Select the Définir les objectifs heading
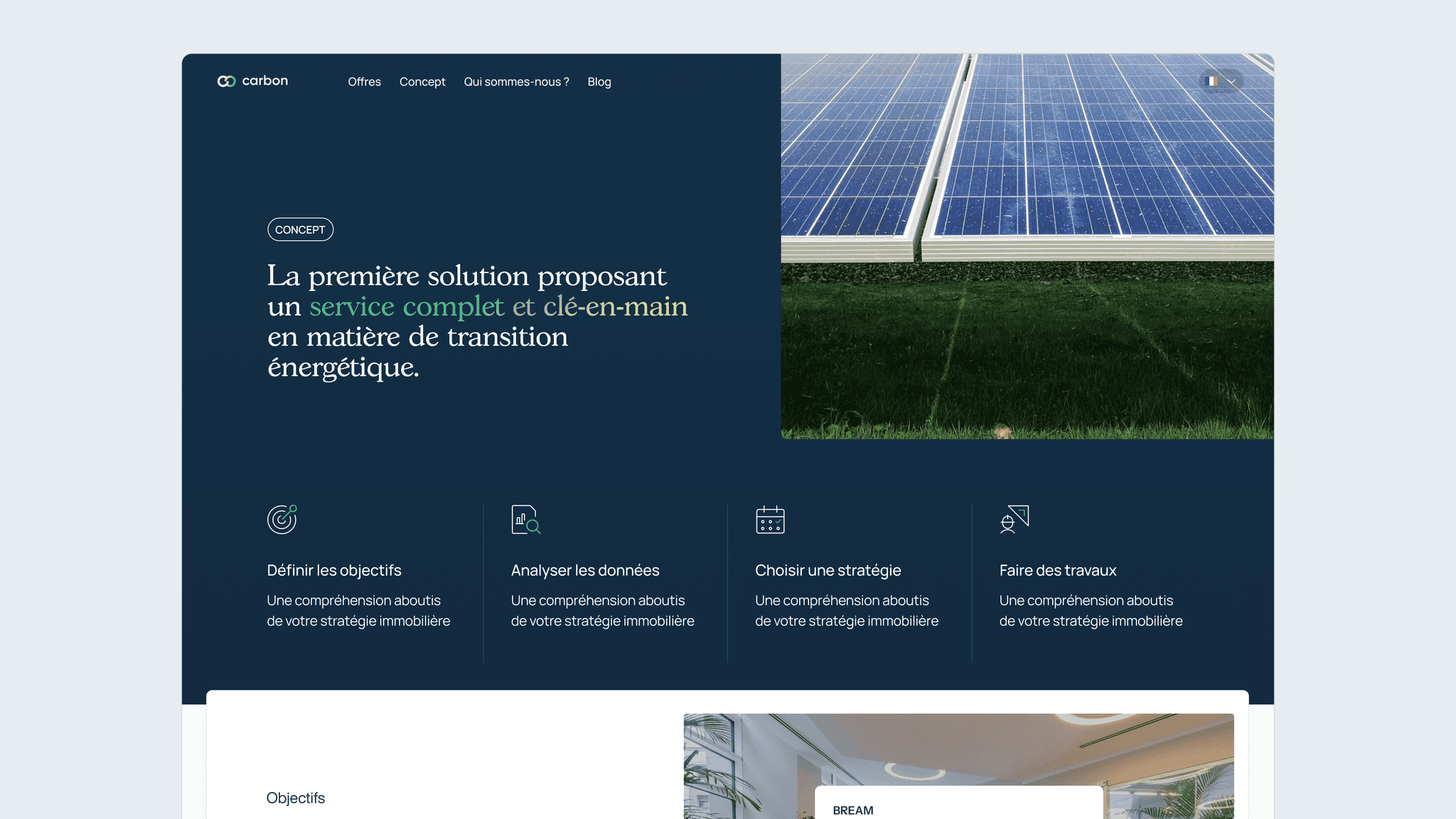 [334, 570]
